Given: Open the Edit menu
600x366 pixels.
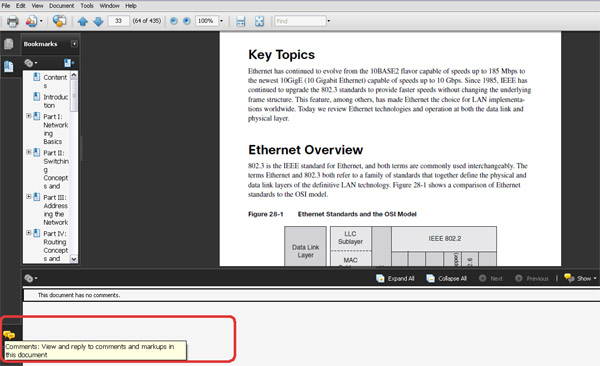Looking at the screenshot, I should [21, 5].
